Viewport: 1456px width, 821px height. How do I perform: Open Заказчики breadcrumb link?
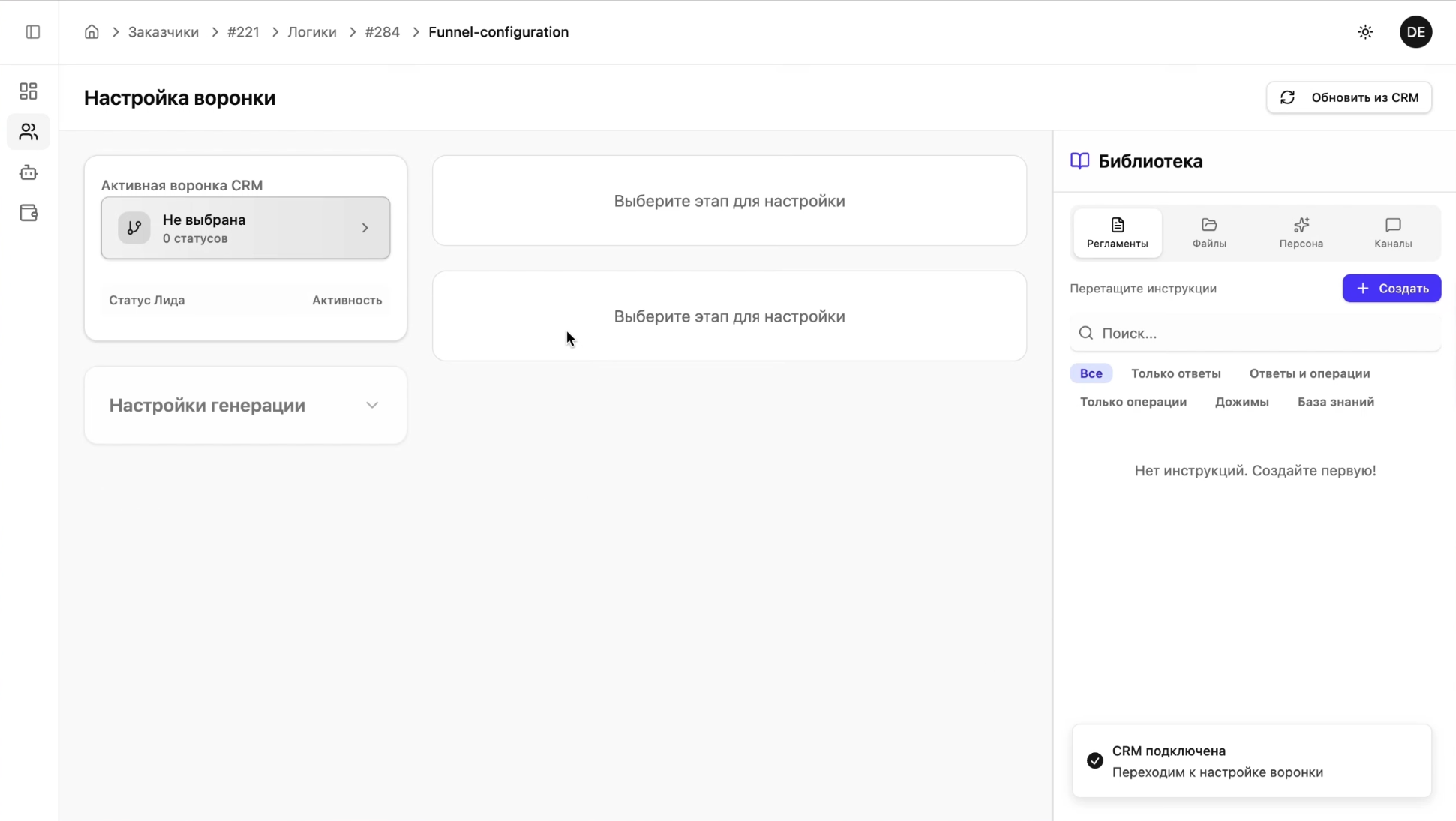point(163,32)
